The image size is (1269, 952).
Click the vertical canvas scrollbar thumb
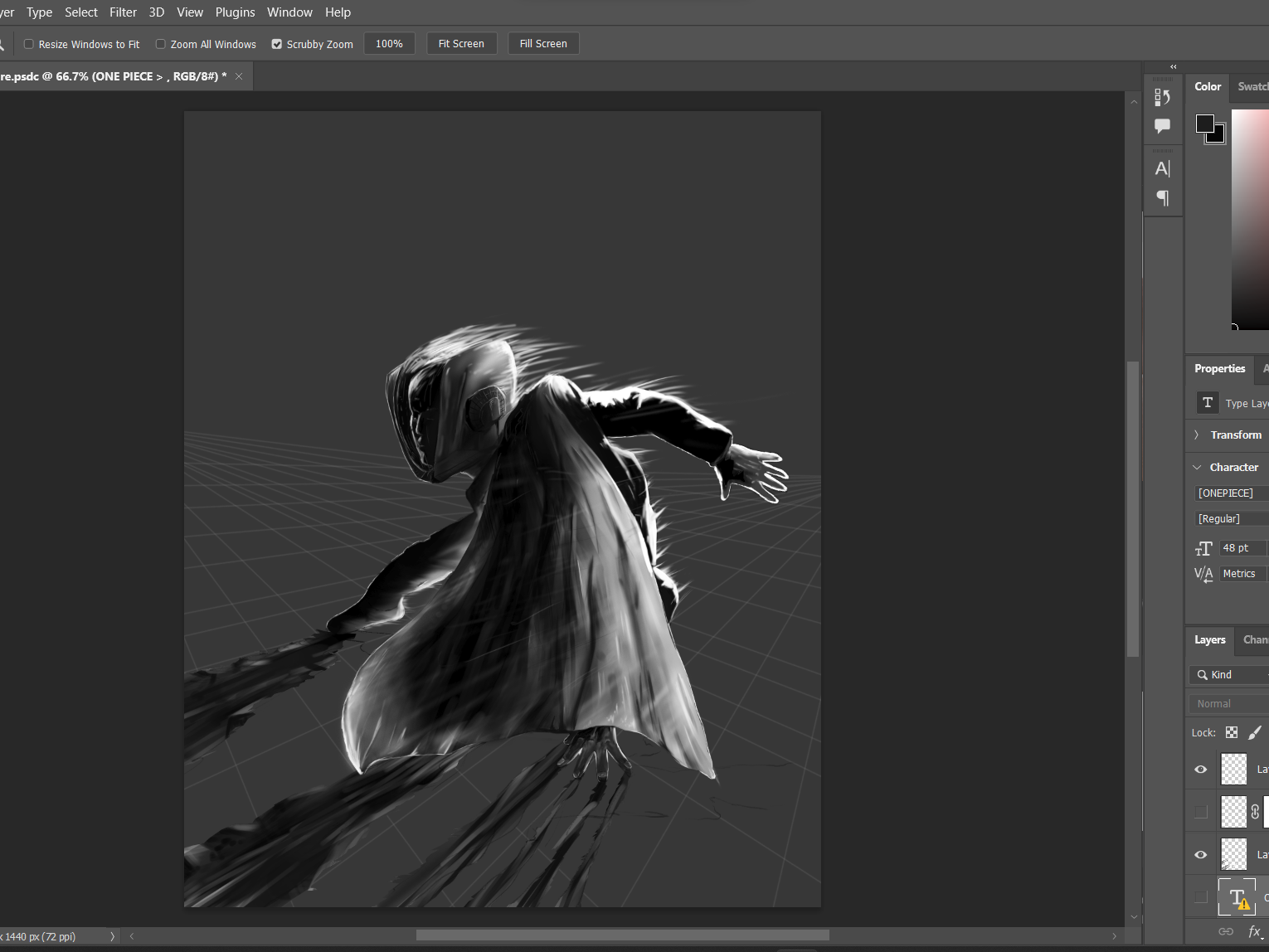click(1133, 509)
